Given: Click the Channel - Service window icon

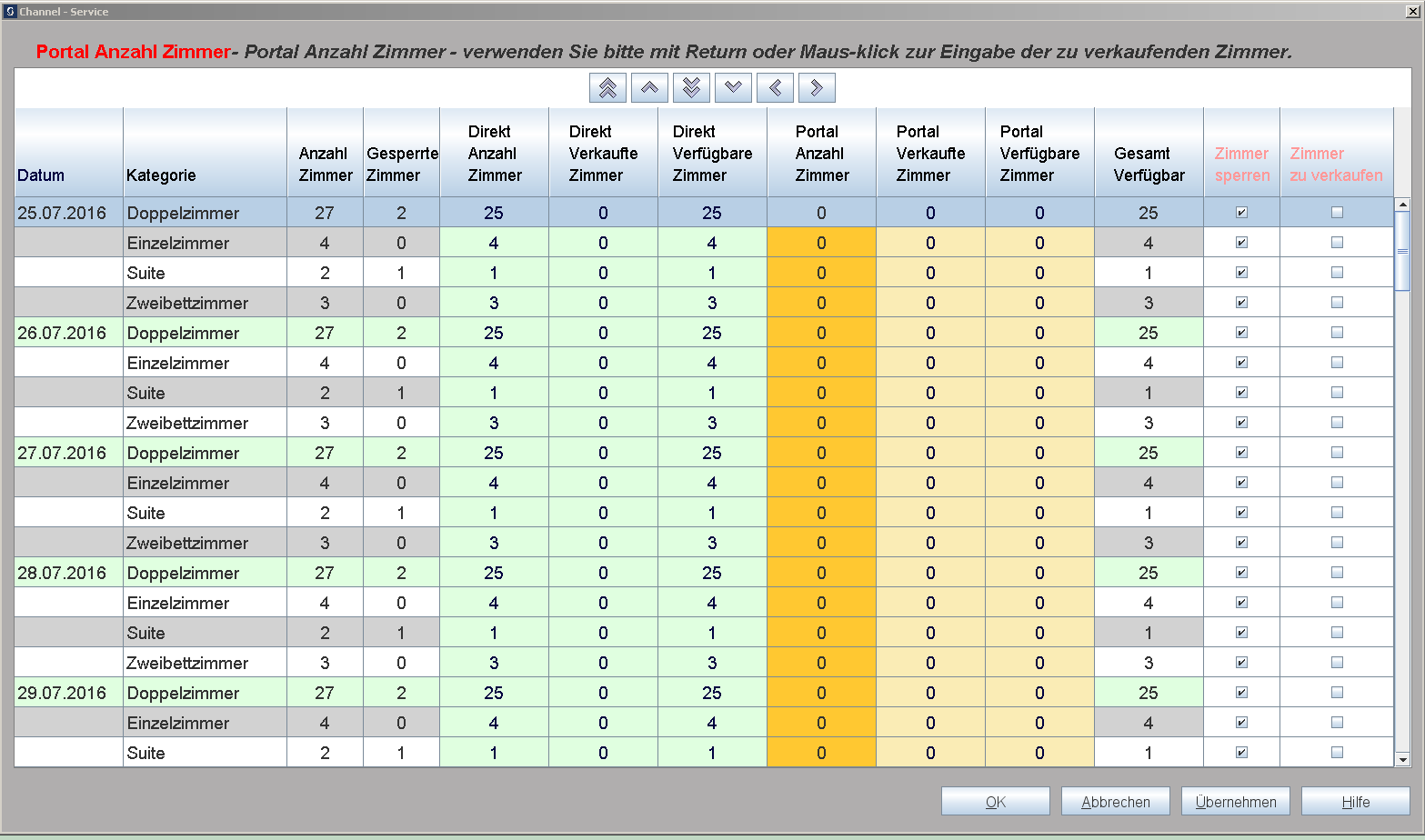Looking at the screenshot, I should (x=10, y=12).
